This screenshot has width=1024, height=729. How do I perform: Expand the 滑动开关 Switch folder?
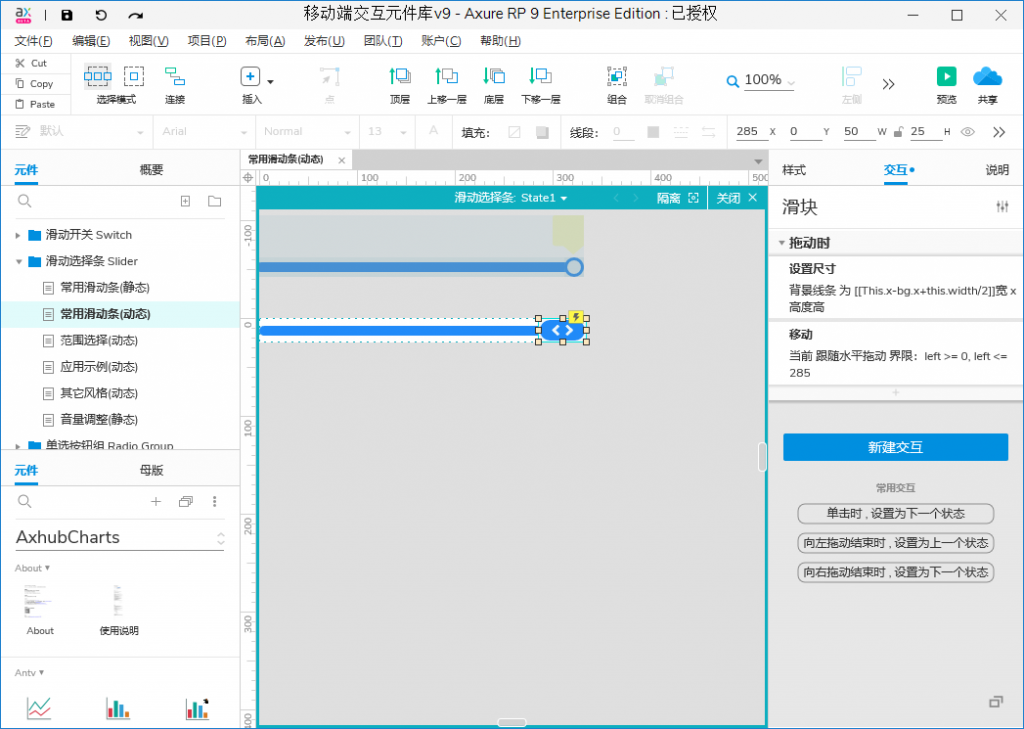click(x=18, y=235)
